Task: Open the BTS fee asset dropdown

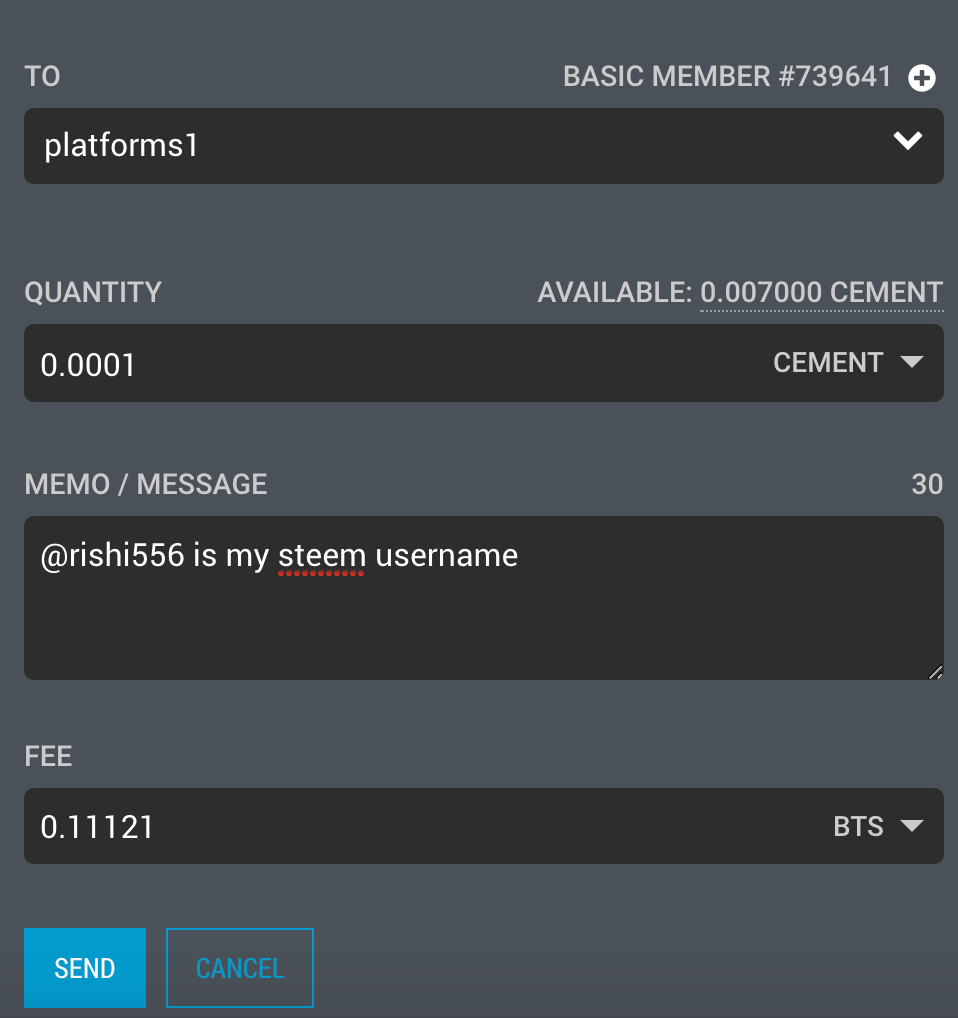Action: [878, 826]
